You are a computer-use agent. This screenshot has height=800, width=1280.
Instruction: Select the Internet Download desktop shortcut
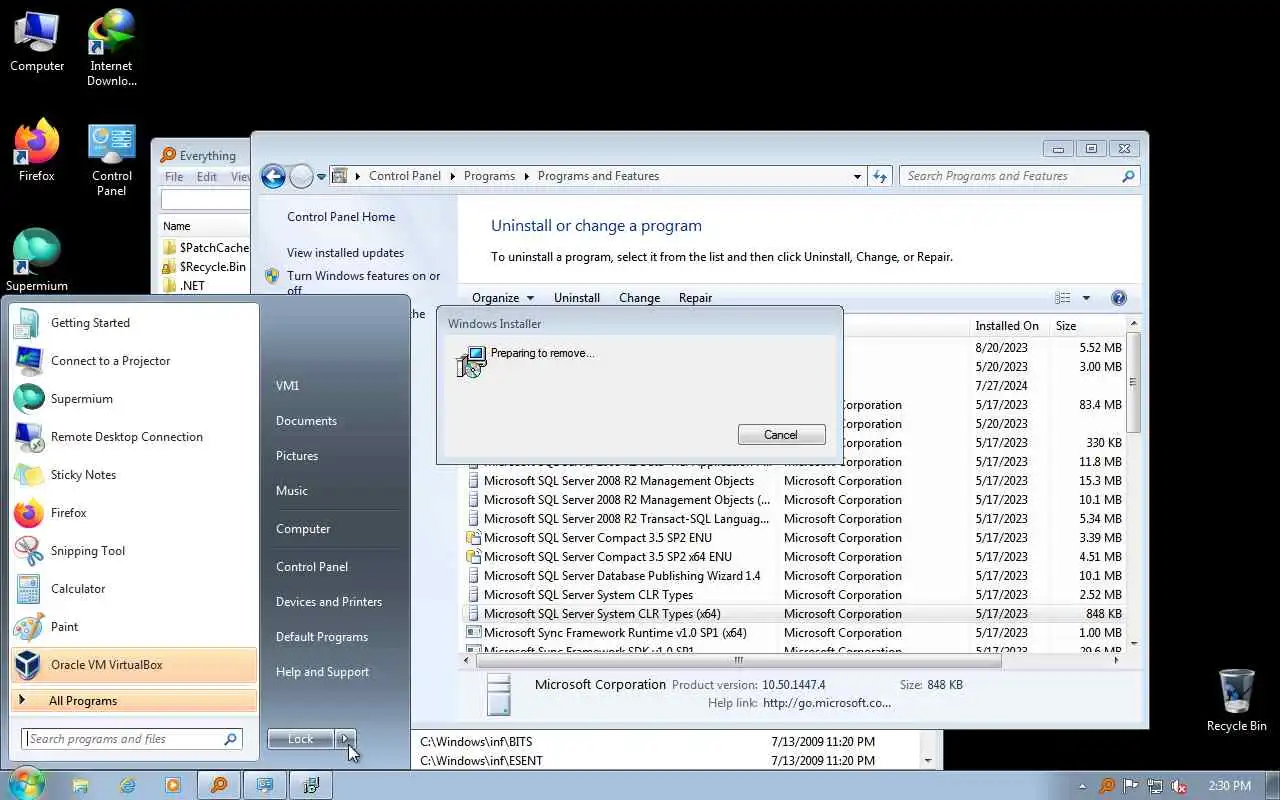tap(111, 48)
